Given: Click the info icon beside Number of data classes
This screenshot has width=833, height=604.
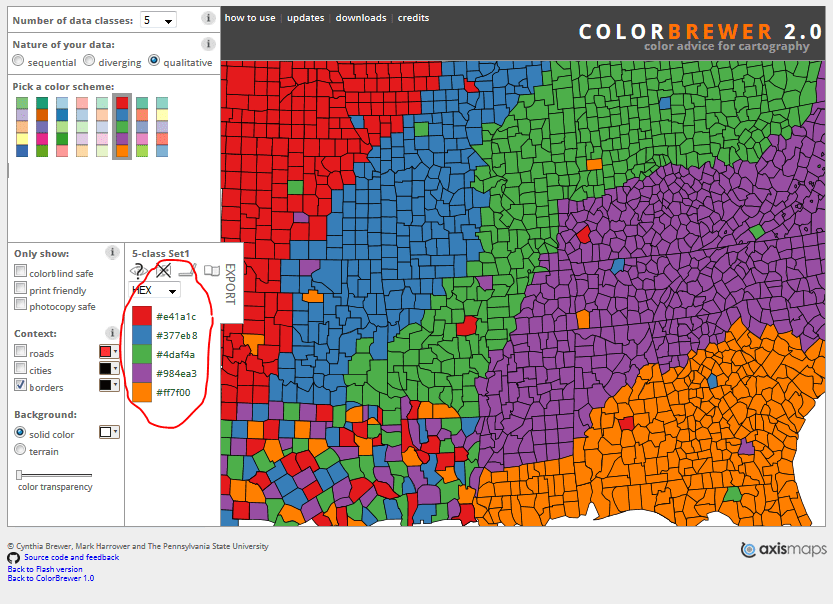Looking at the screenshot, I should pyautogui.click(x=208, y=18).
